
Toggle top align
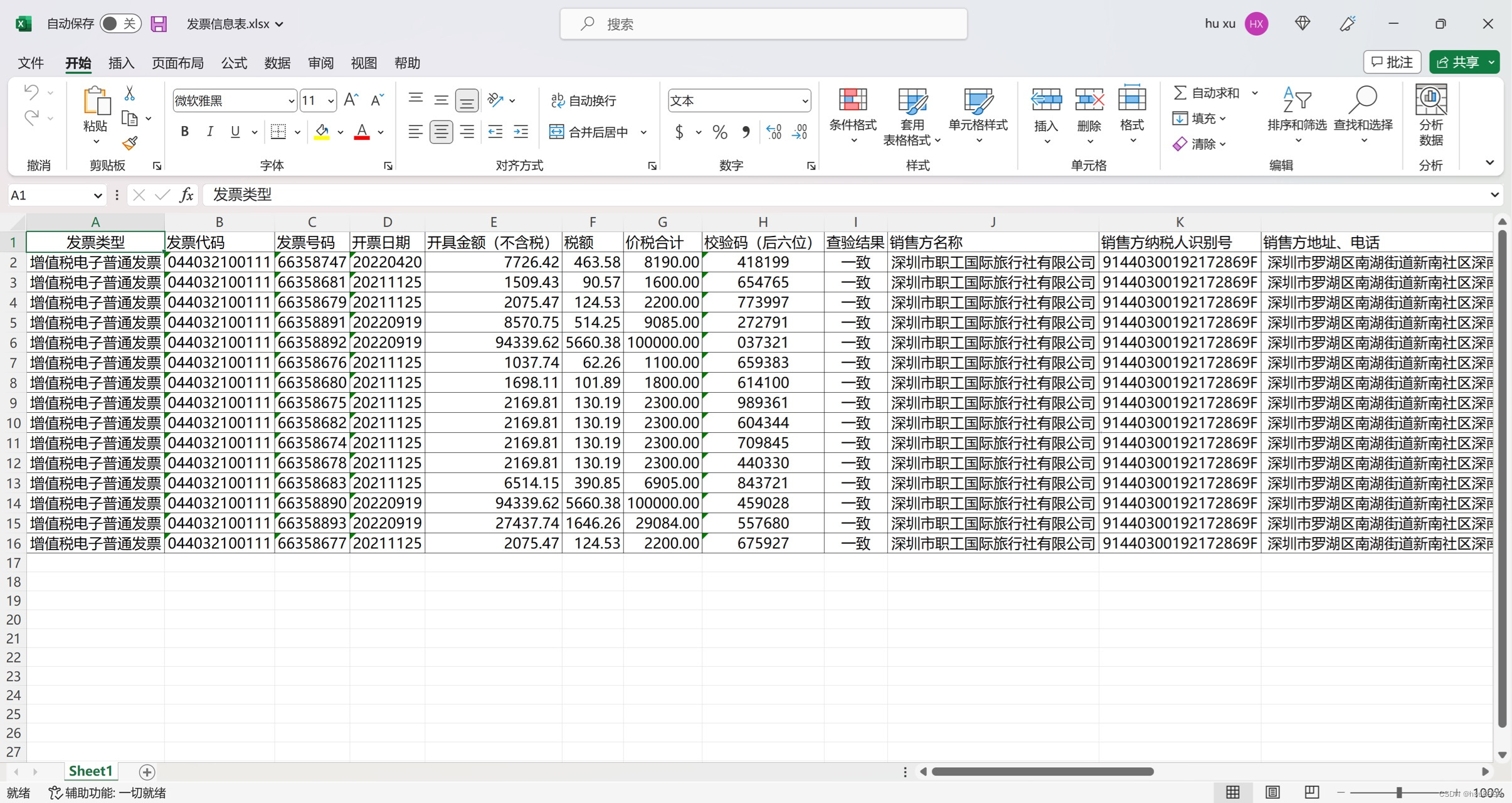(x=415, y=100)
